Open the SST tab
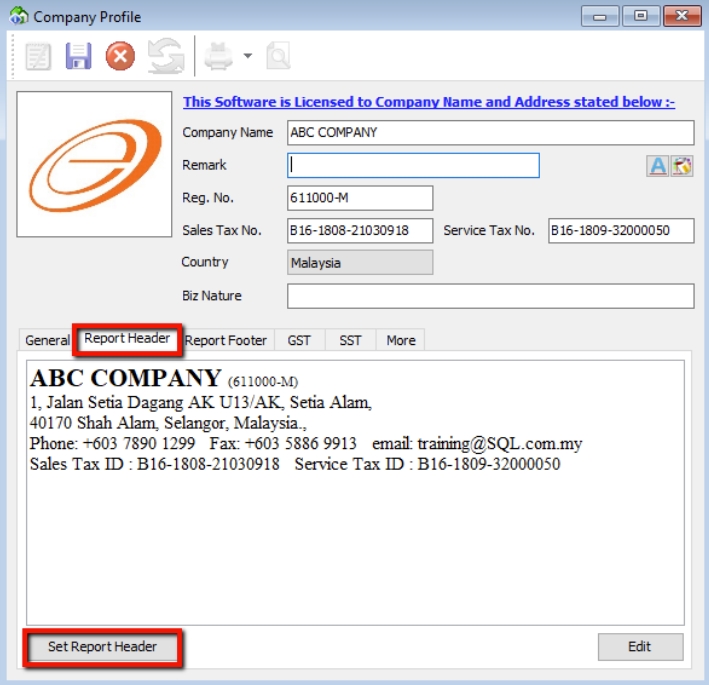This screenshot has height=685, width=709. pyautogui.click(x=350, y=340)
